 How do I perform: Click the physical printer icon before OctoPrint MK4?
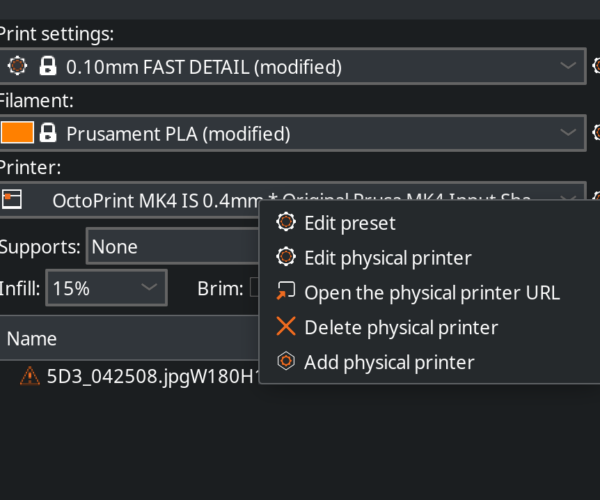[11, 199]
